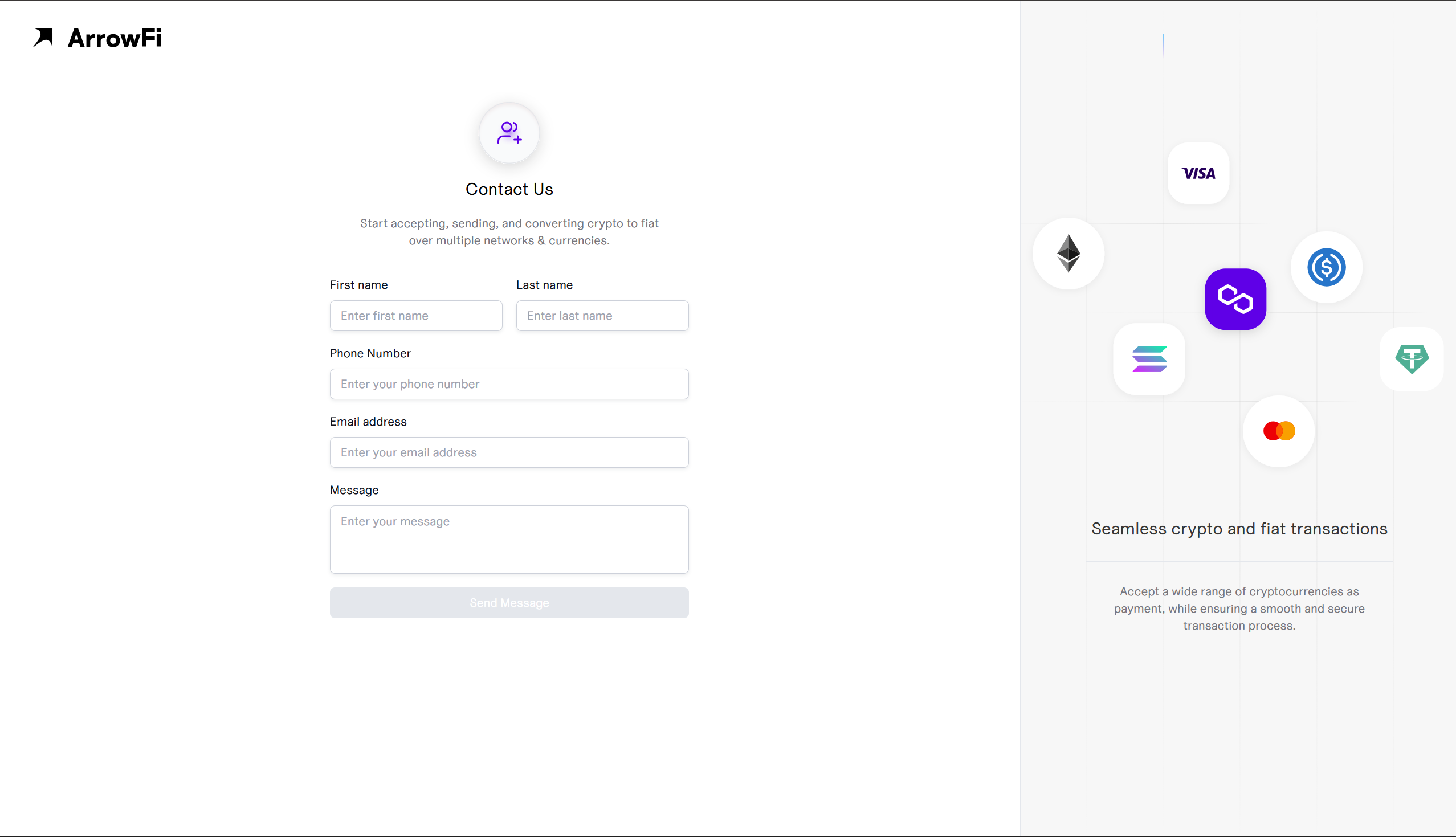Click the green Tether icon
1456x837 pixels.
(1412, 360)
